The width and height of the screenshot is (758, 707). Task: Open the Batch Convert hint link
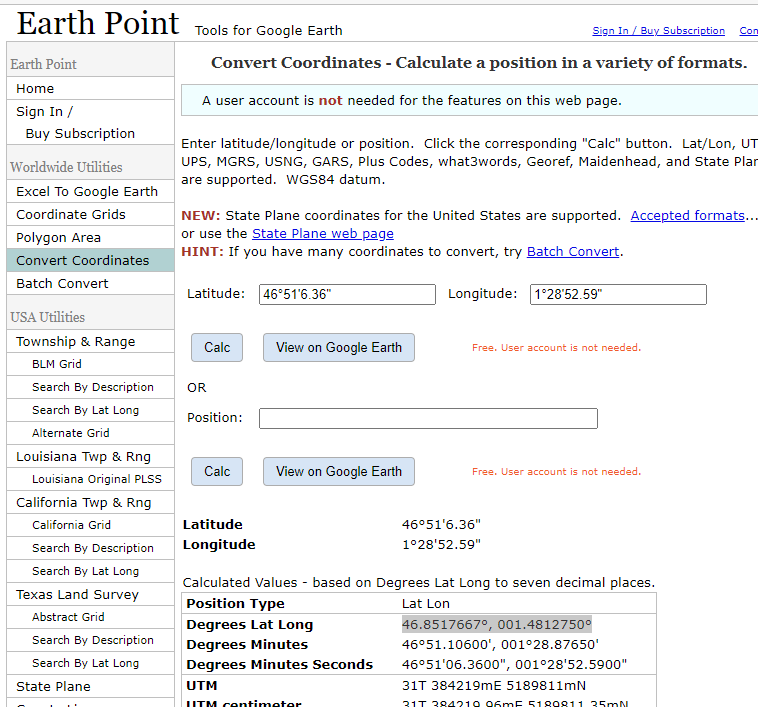tap(573, 252)
